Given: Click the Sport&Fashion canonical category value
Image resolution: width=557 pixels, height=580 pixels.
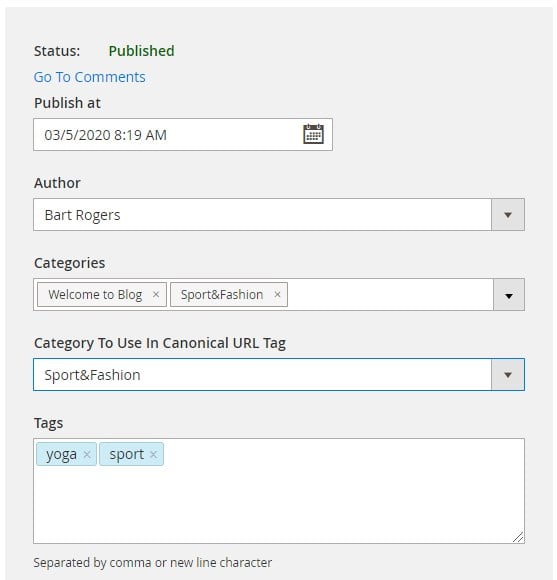Looking at the screenshot, I should click(92, 375).
